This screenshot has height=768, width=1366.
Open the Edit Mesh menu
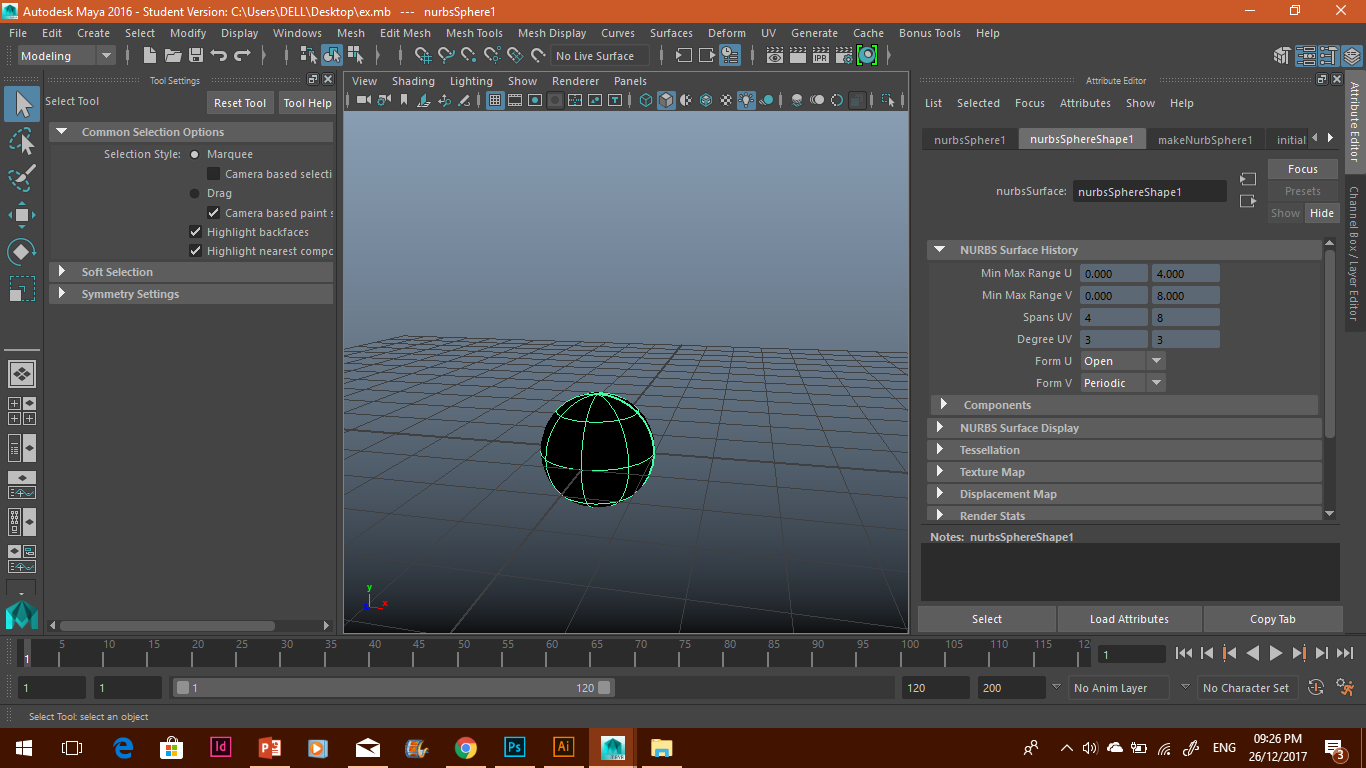coord(405,33)
